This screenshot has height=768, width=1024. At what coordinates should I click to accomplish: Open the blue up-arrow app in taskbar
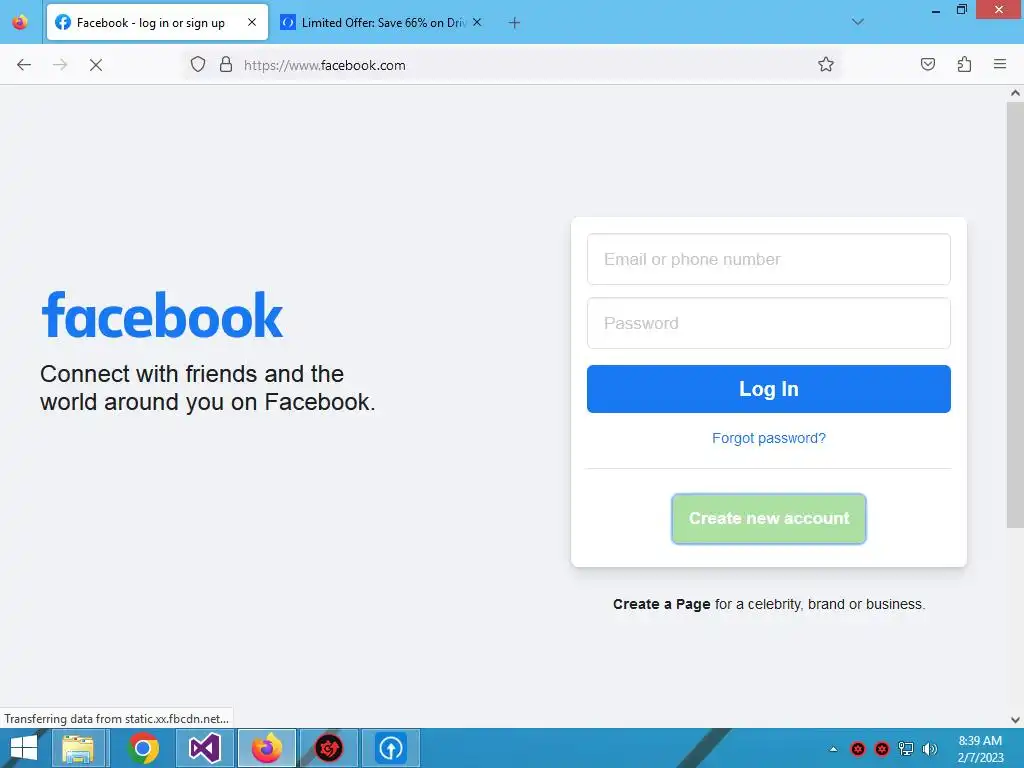pyautogui.click(x=391, y=748)
